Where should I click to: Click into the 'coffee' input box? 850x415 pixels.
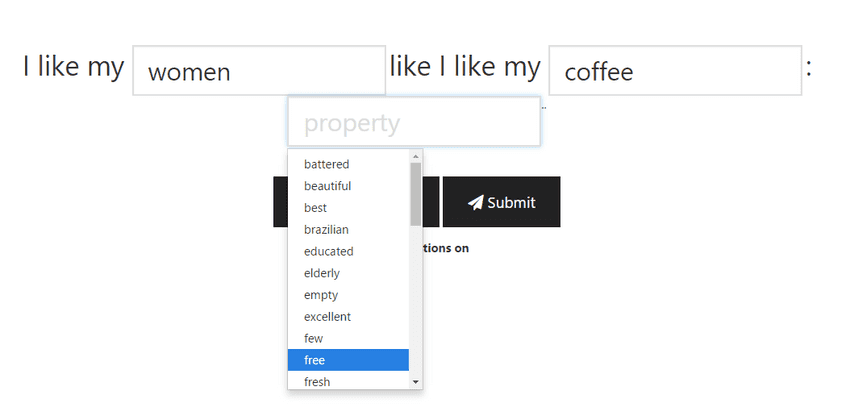tap(675, 71)
